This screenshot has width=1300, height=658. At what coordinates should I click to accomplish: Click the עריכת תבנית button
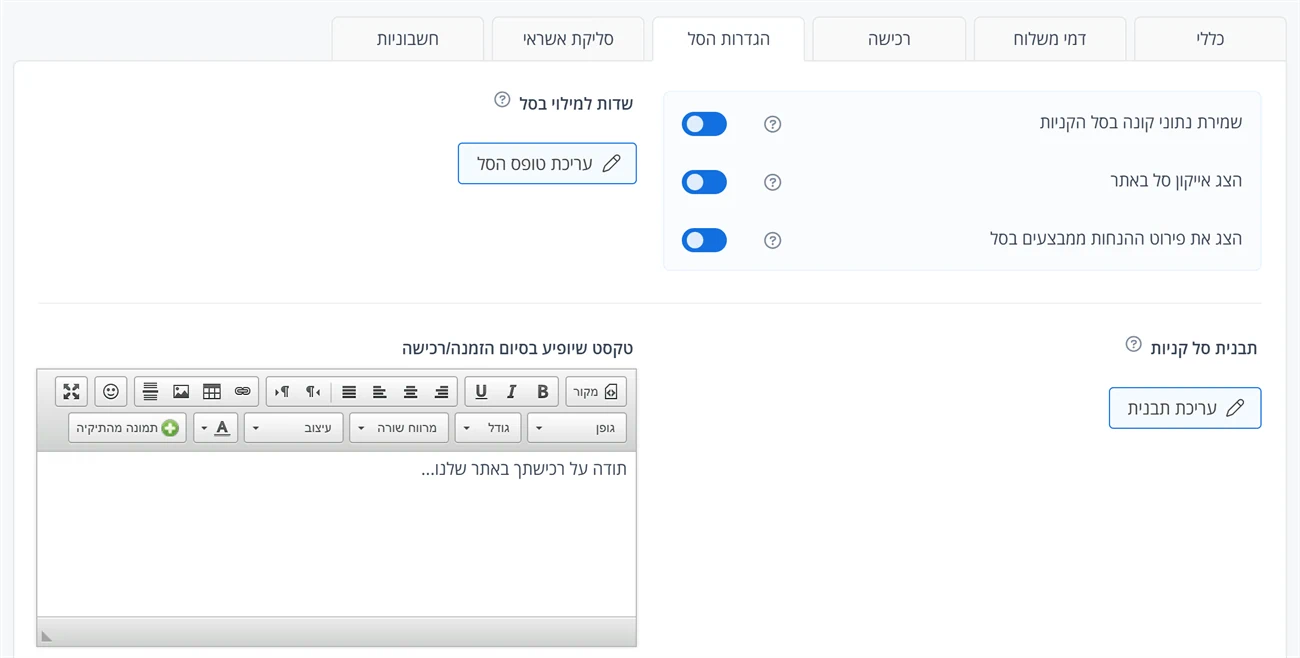coord(1185,408)
